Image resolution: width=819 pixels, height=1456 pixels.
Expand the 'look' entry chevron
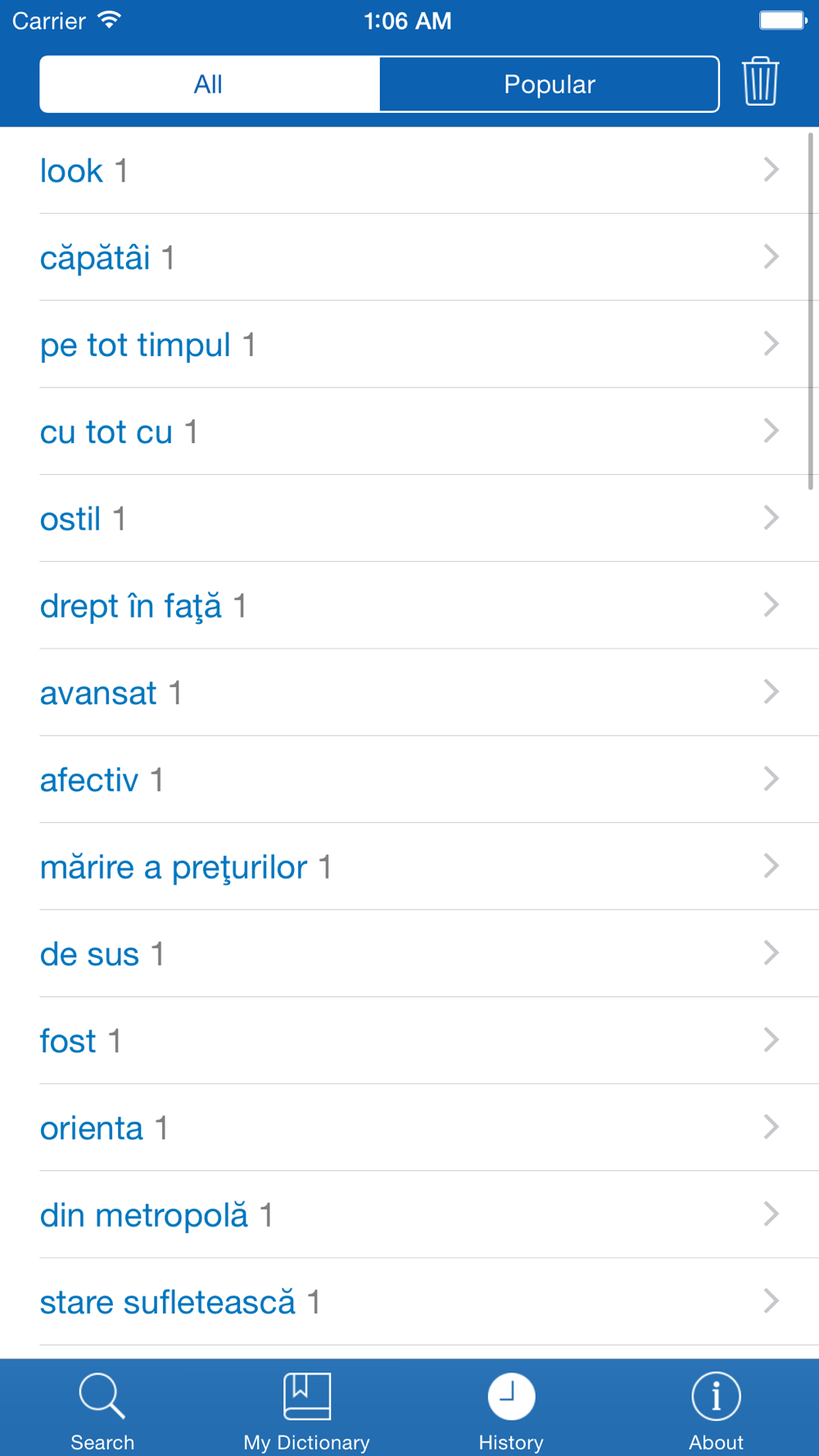coord(771,170)
